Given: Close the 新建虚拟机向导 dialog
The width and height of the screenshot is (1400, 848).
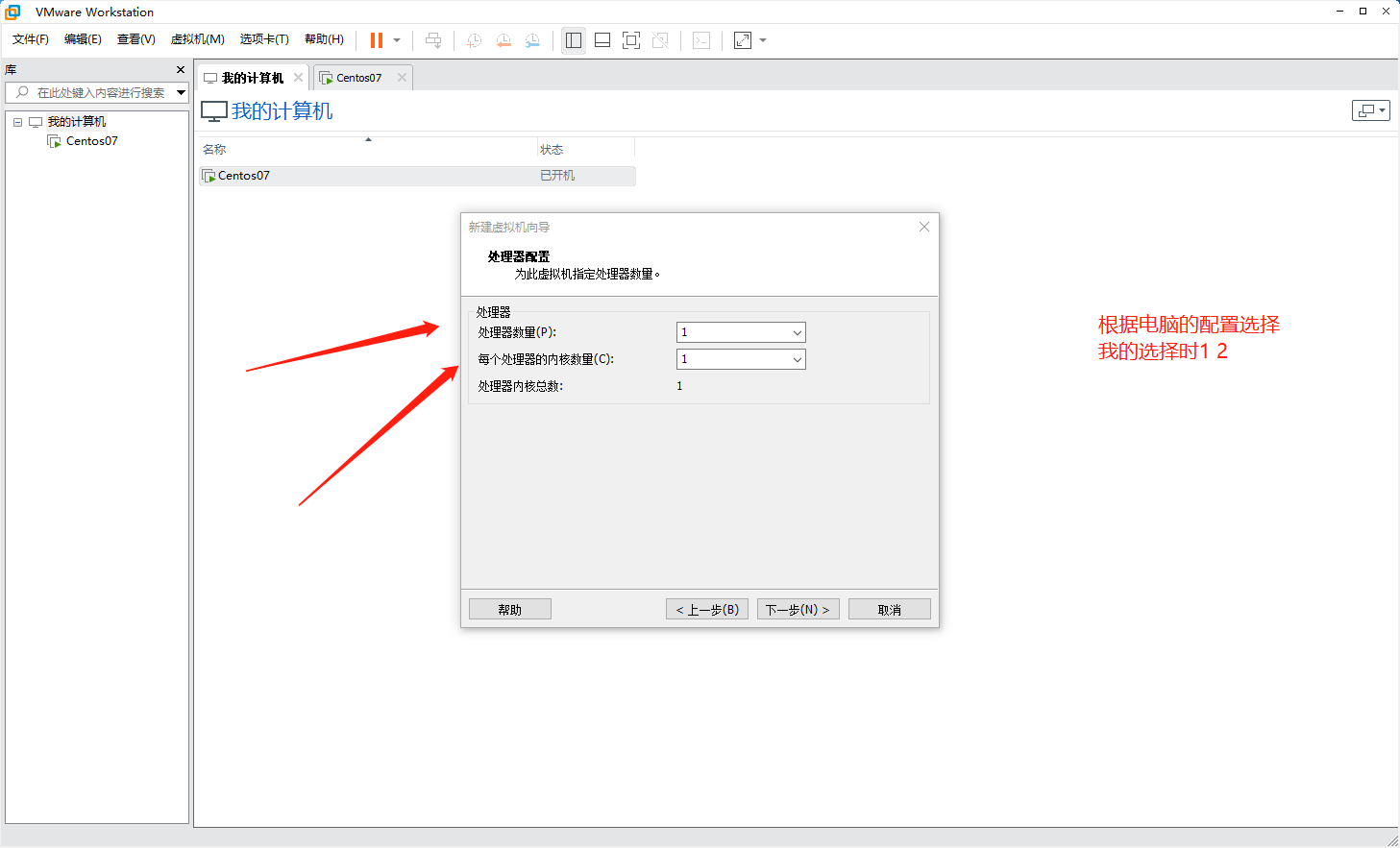Looking at the screenshot, I should (924, 227).
